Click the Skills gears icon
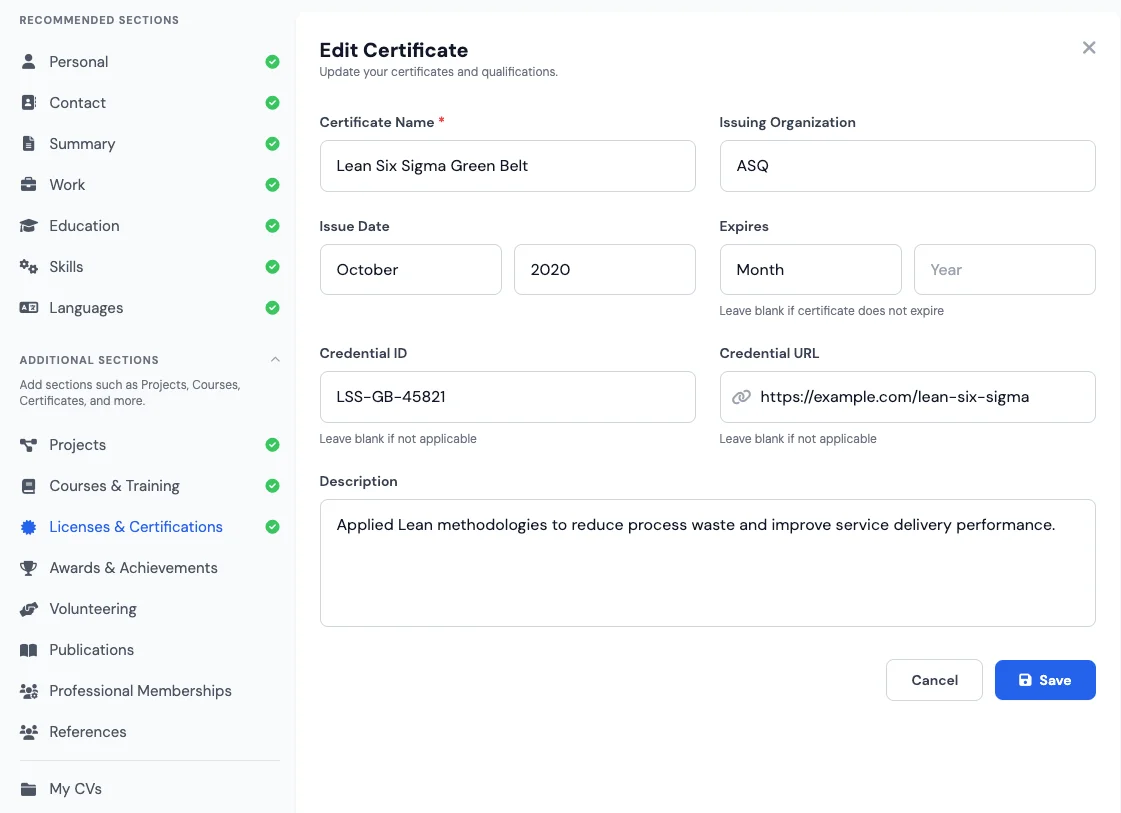The width and height of the screenshot is (1121, 813). (x=29, y=267)
